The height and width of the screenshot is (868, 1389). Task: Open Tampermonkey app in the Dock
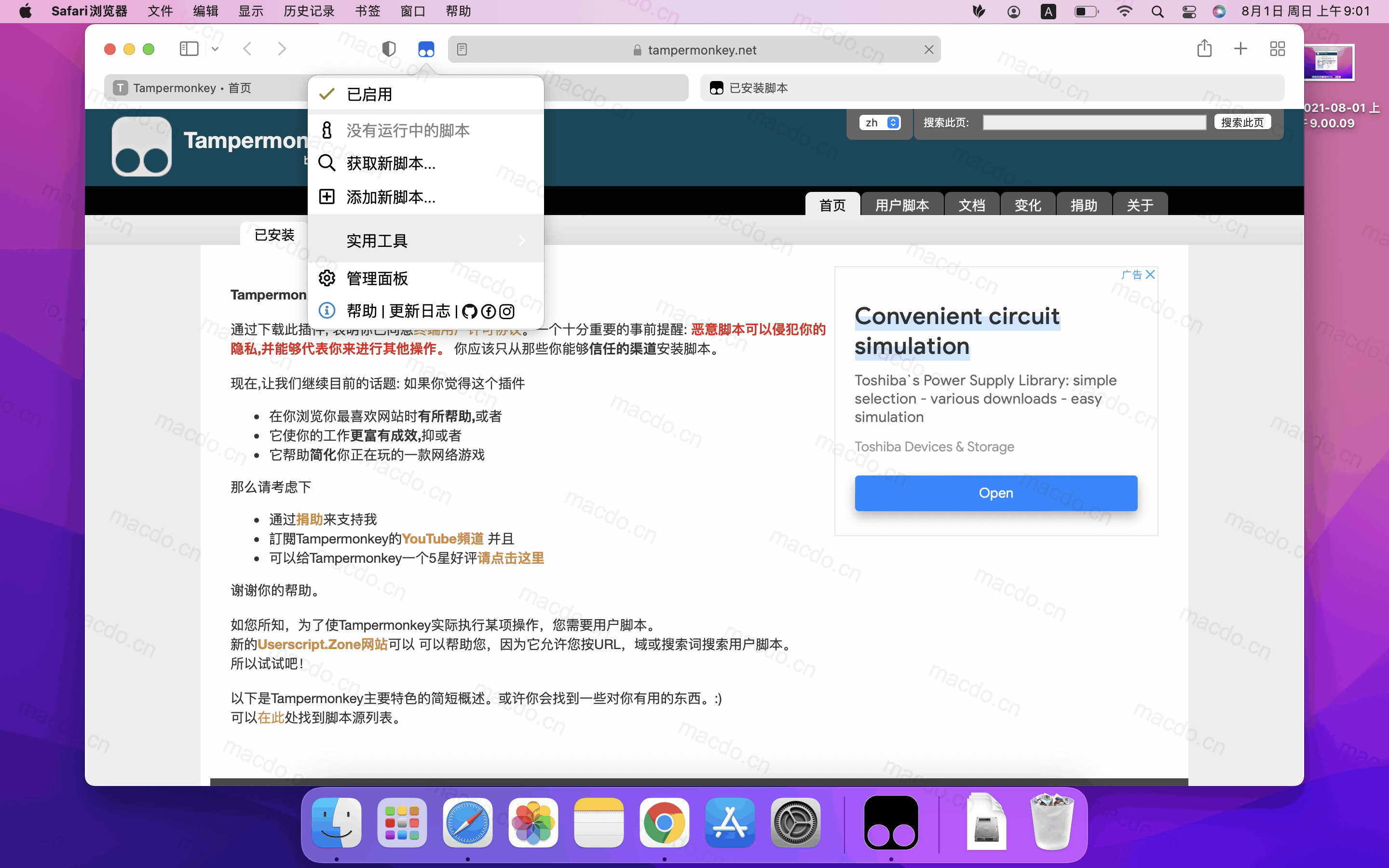(x=891, y=822)
